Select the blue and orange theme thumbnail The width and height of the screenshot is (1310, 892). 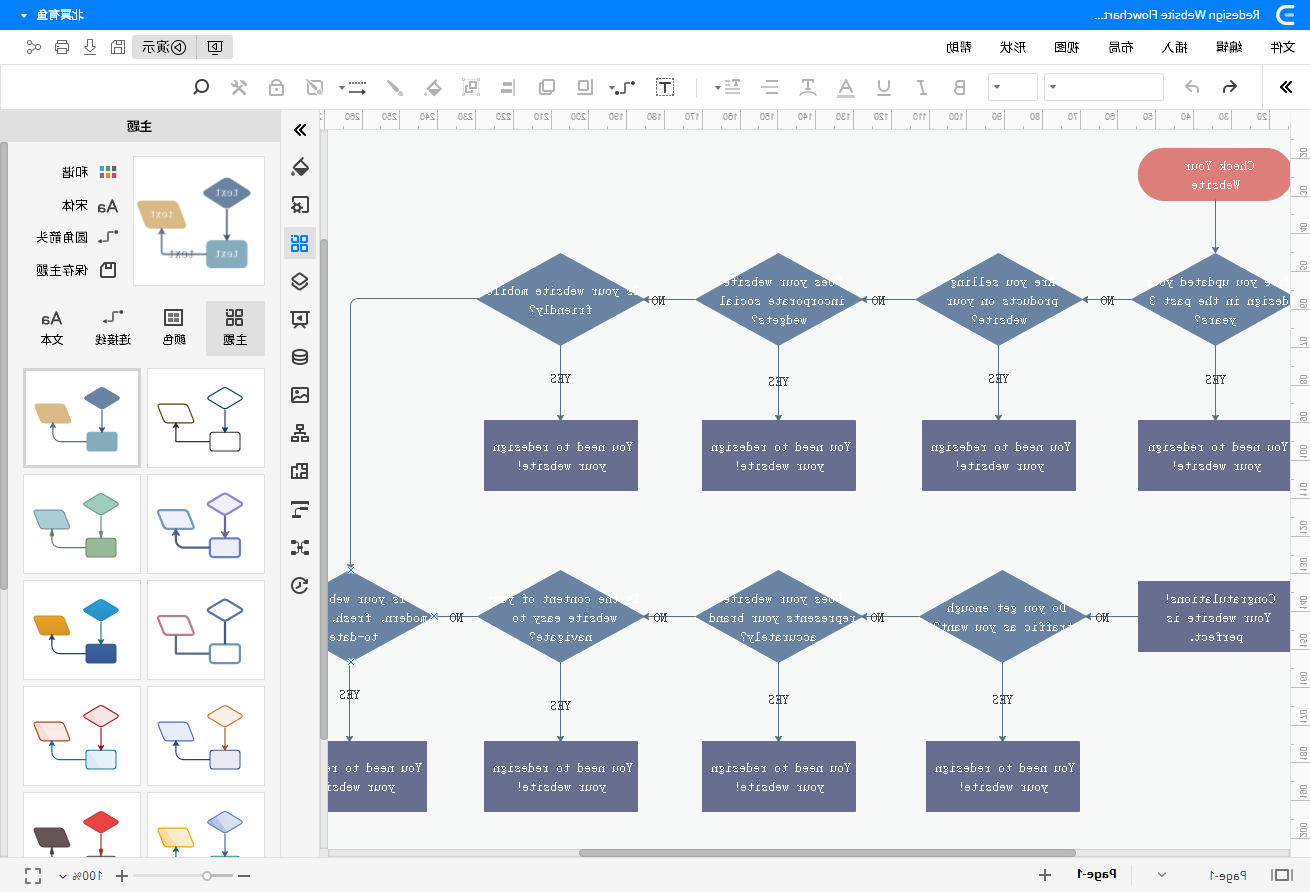pyautogui.click(x=82, y=630)
